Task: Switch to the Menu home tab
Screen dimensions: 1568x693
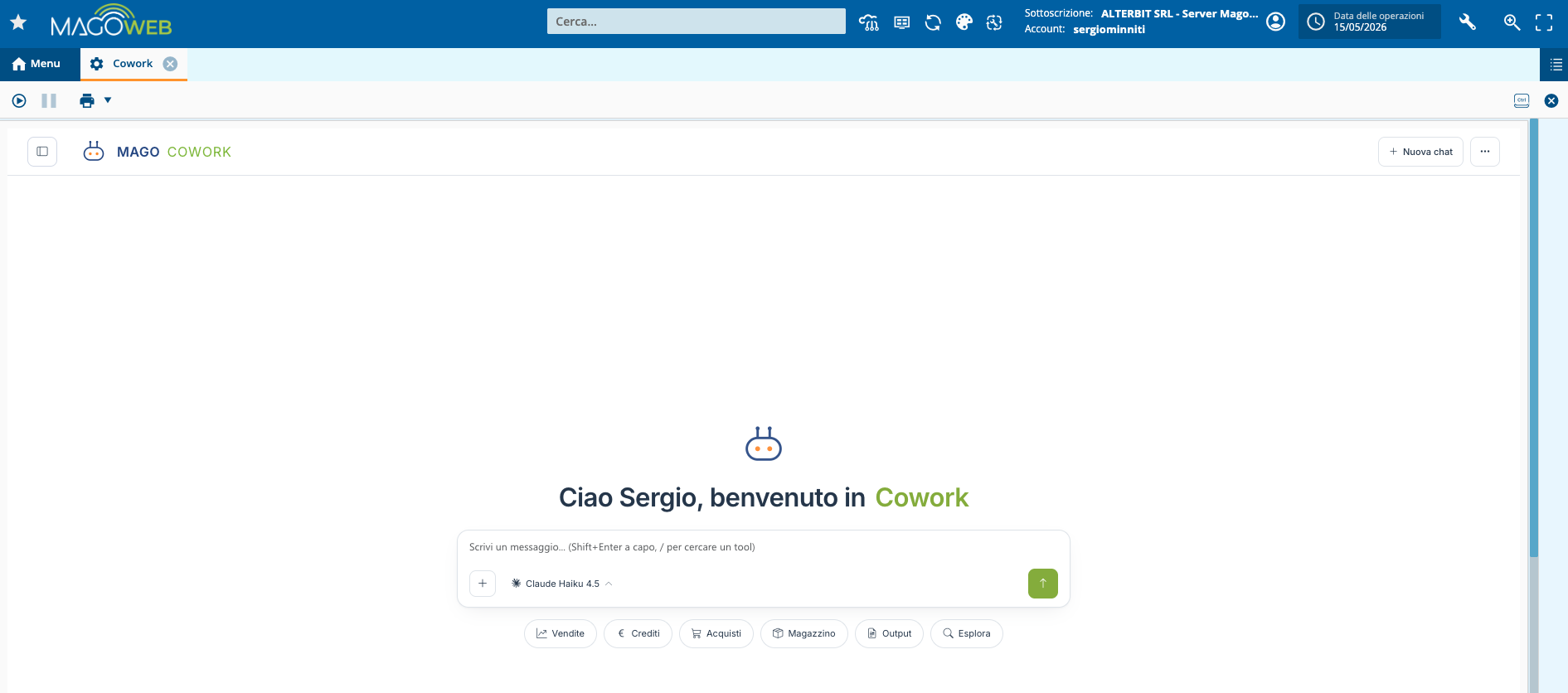Action: pos(36,64)
